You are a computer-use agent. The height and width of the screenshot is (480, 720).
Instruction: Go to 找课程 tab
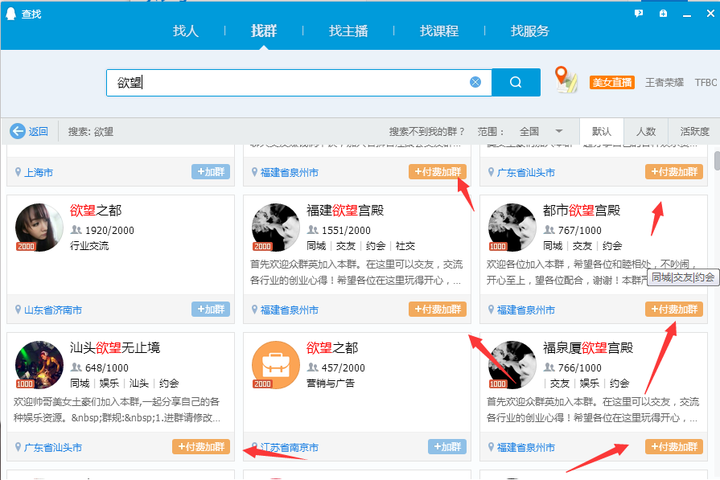coord(439,31)
